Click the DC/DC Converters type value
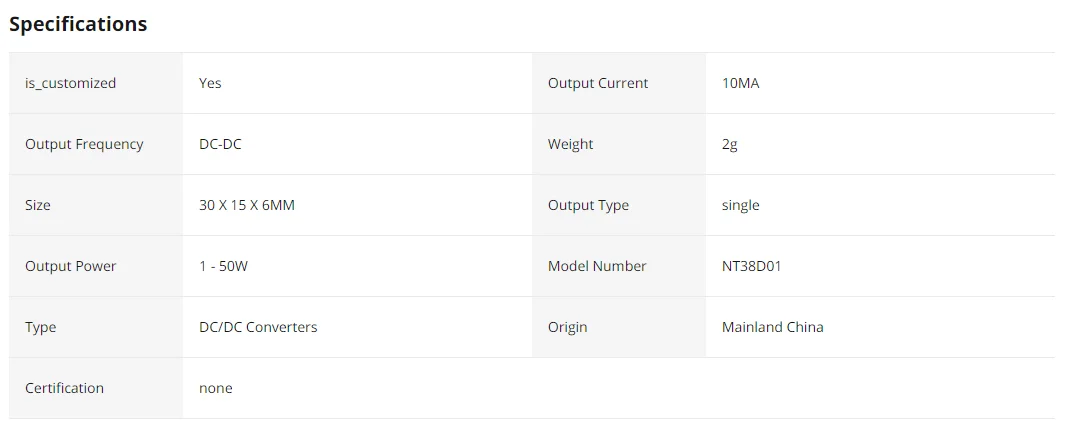 (x=258, y=327)
